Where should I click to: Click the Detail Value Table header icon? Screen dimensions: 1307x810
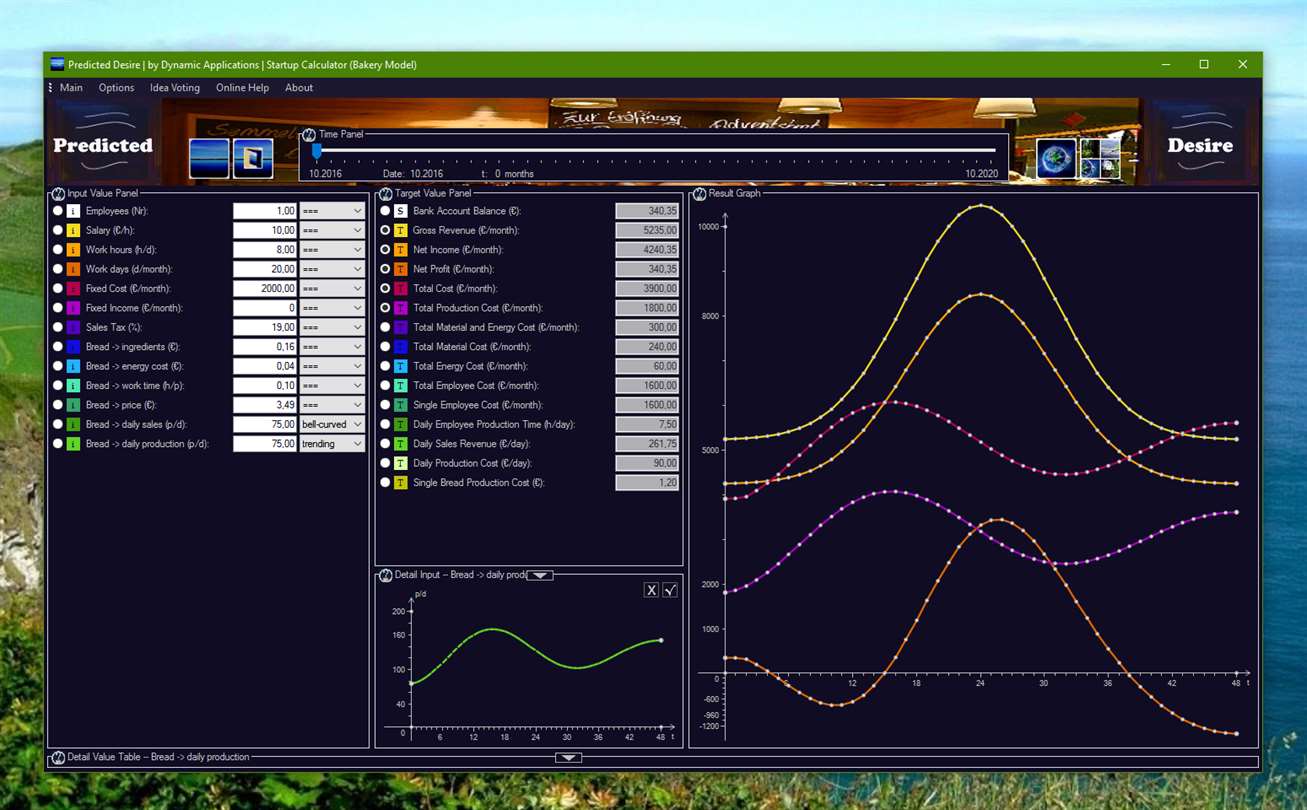pyautogui.click(x=58, y=757)
